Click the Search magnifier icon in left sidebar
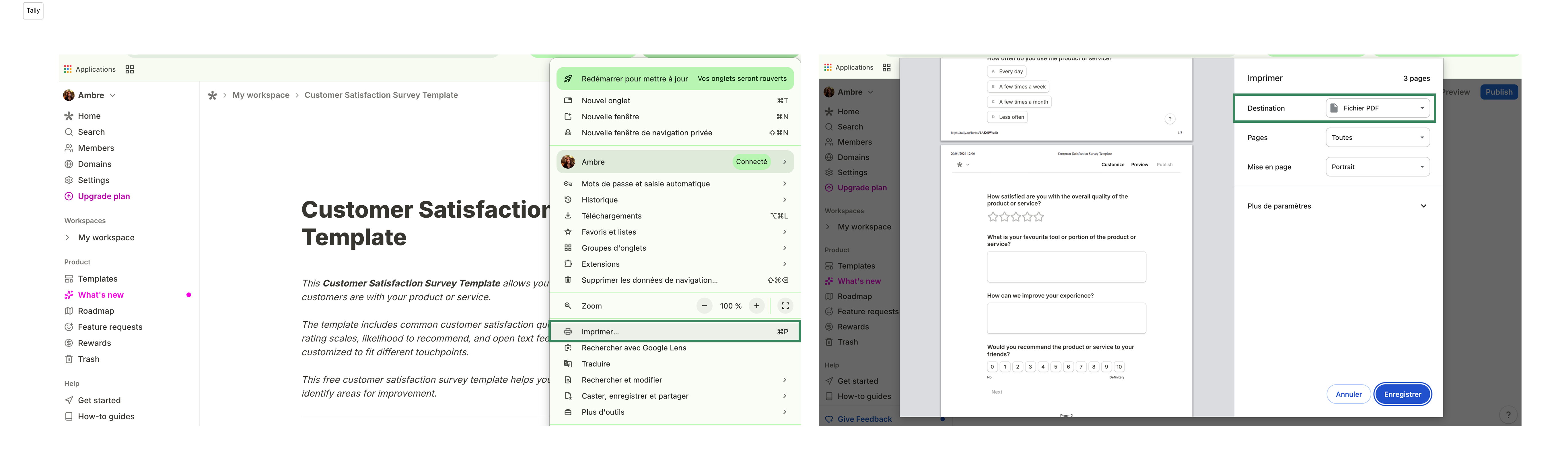1568x472 pixels. [69, 132]
